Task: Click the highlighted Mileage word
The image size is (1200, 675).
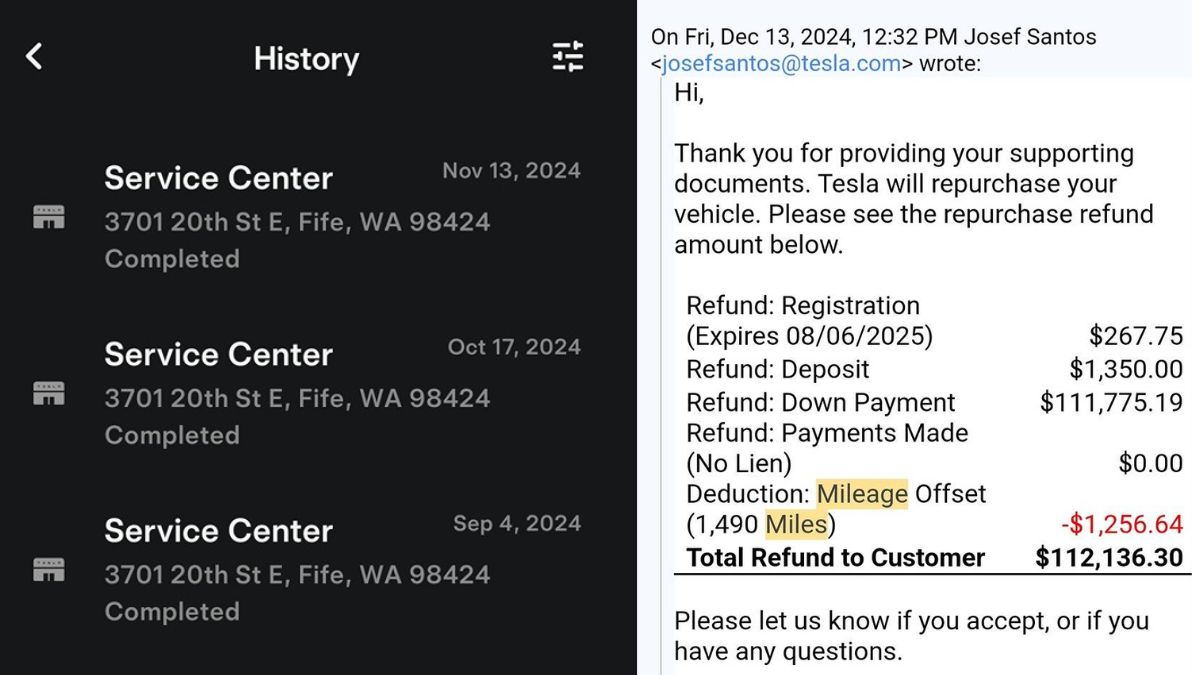Action: [862, 494]
